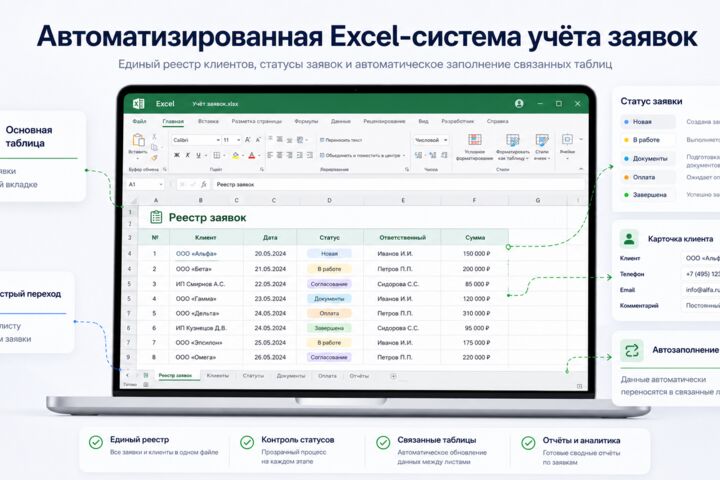Viewport: 720px width, 480px height.
Task: Open the Клиенты sheet tab
Action: [x=218, y=376]
